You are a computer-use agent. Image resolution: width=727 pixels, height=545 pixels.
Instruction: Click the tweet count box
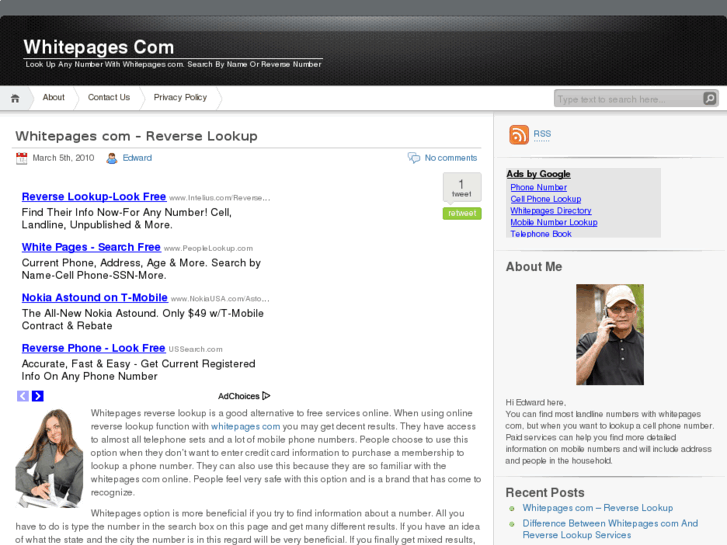pyautogui.click(x=462, y=187)
